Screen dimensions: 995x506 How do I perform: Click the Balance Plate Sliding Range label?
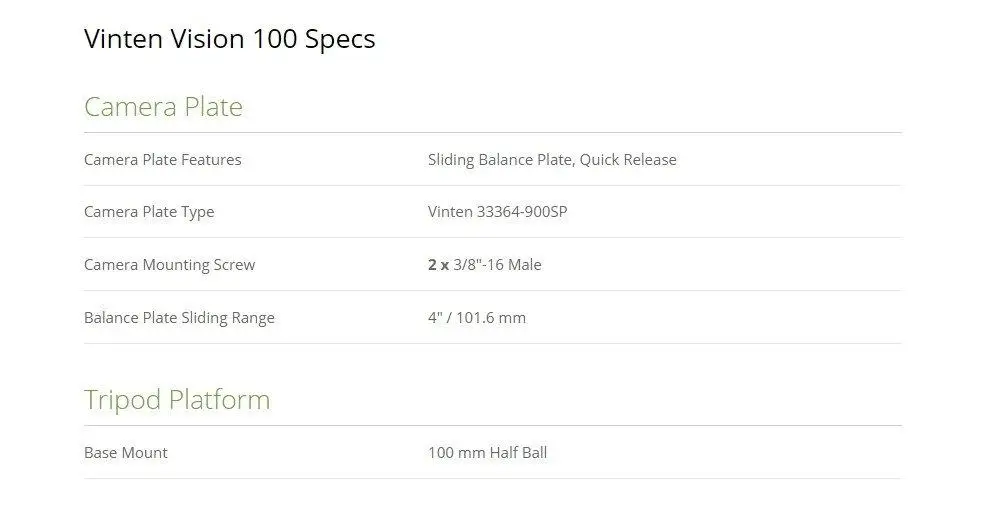[180, 318]
